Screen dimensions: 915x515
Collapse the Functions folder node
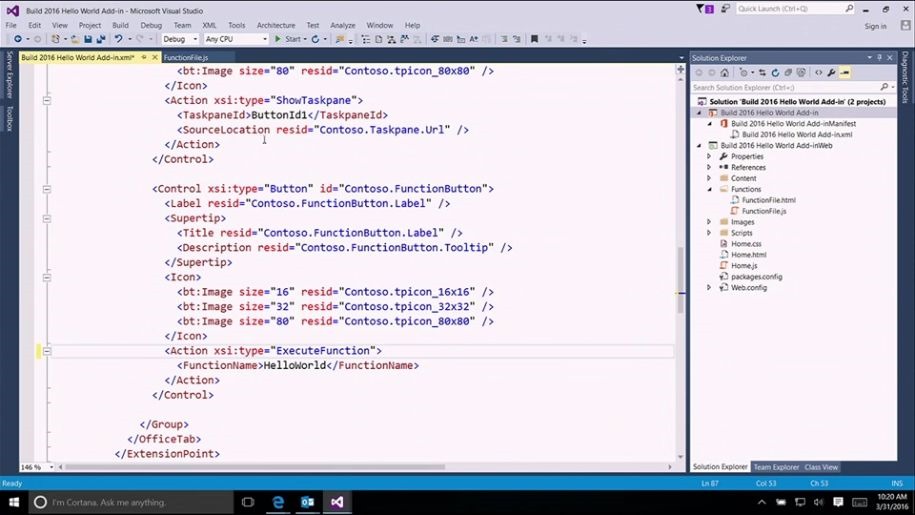point(710,189)
